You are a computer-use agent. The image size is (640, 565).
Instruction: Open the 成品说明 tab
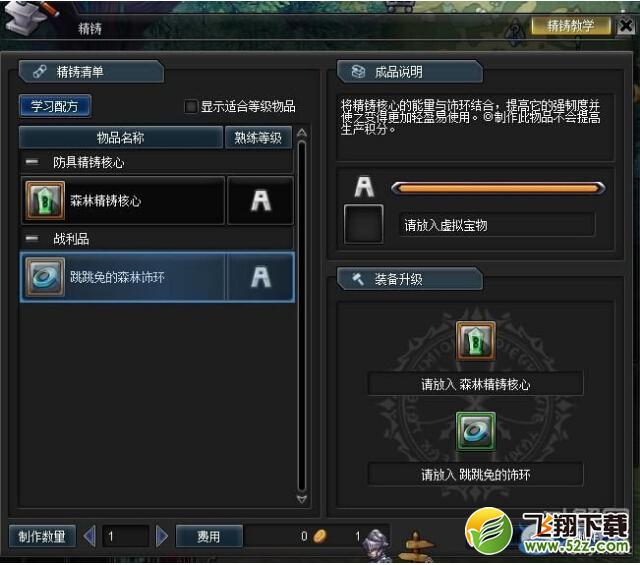(x=410, y=72)
